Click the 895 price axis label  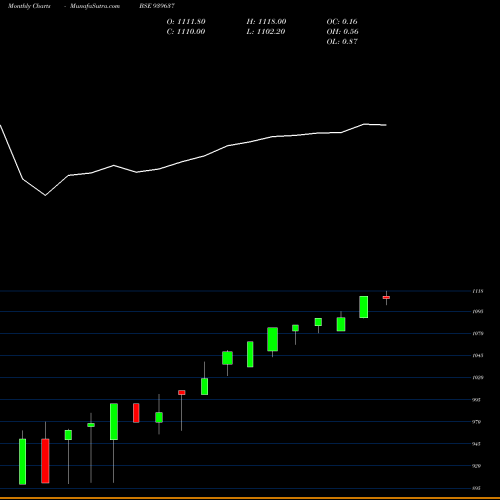[477, 488]
